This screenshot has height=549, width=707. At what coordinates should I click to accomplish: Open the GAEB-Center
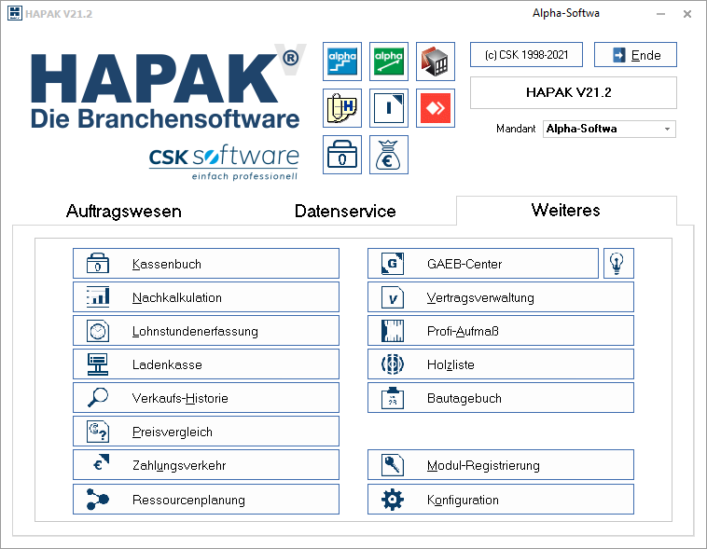[483, 264]
